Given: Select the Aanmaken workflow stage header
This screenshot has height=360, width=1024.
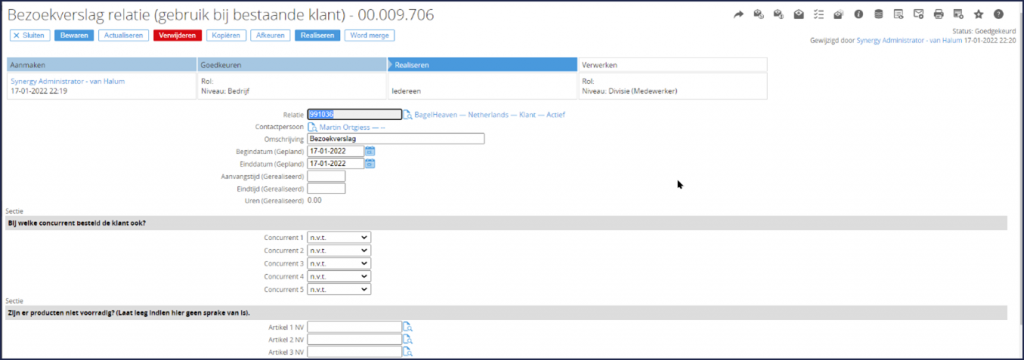Looking at the screenshot, I should (102, 65).
